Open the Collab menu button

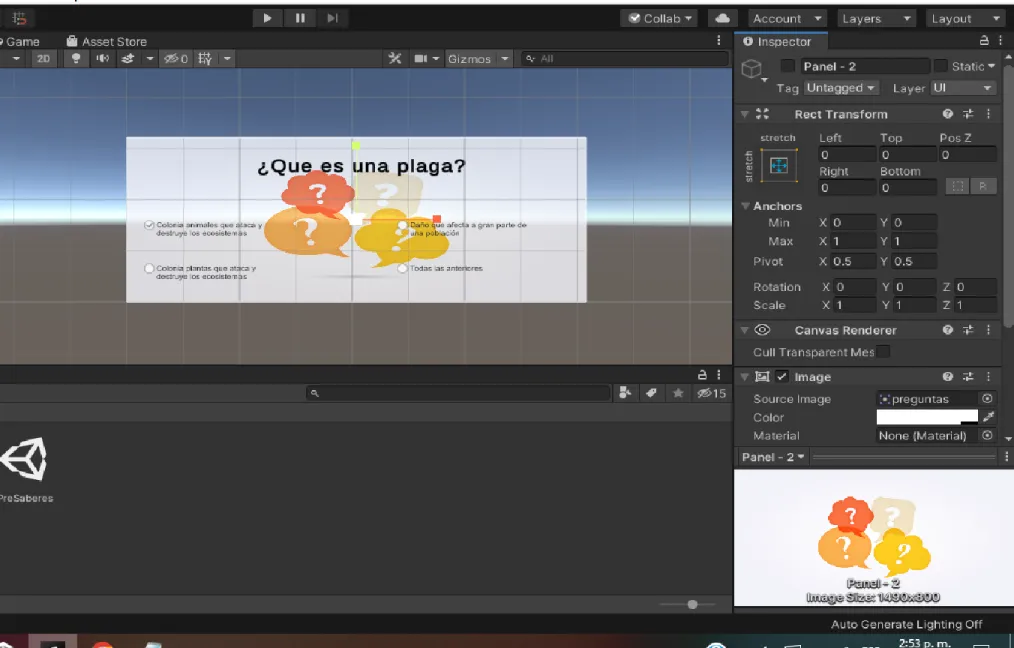tap(660, 18)
